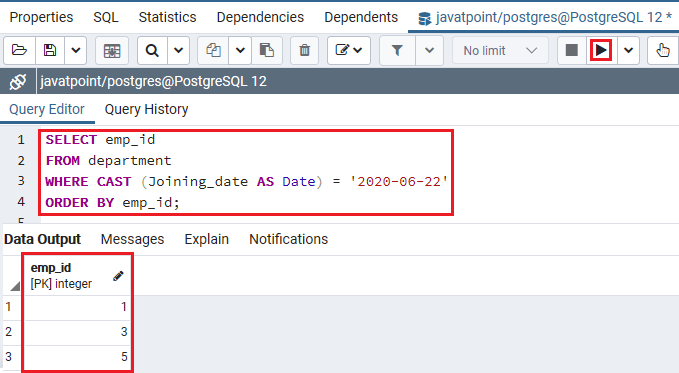
Task: Click the Stop query square button
Action: pyautogui.click(x=572, y=50)
